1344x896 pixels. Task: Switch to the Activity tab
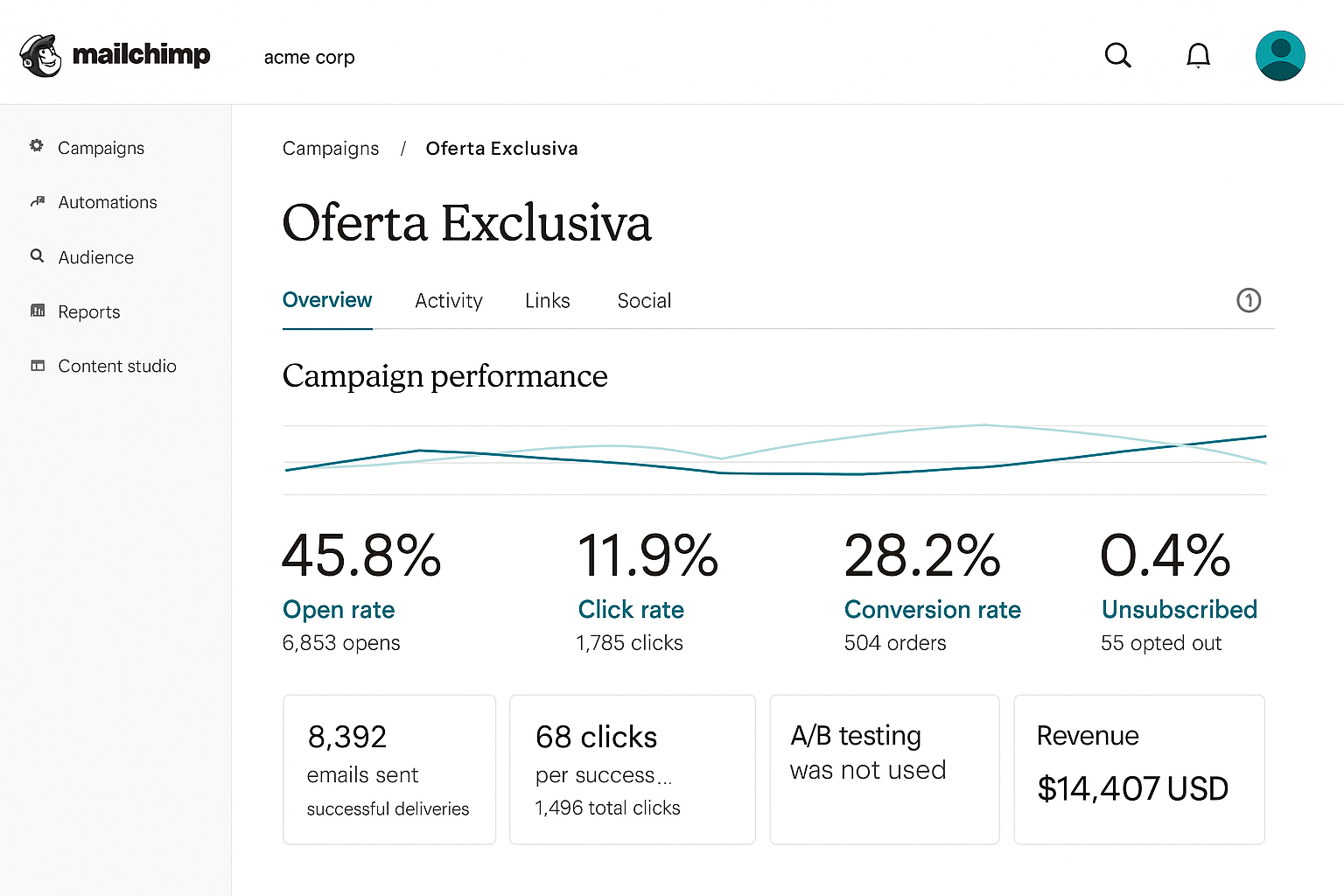(x=448, y=300)
